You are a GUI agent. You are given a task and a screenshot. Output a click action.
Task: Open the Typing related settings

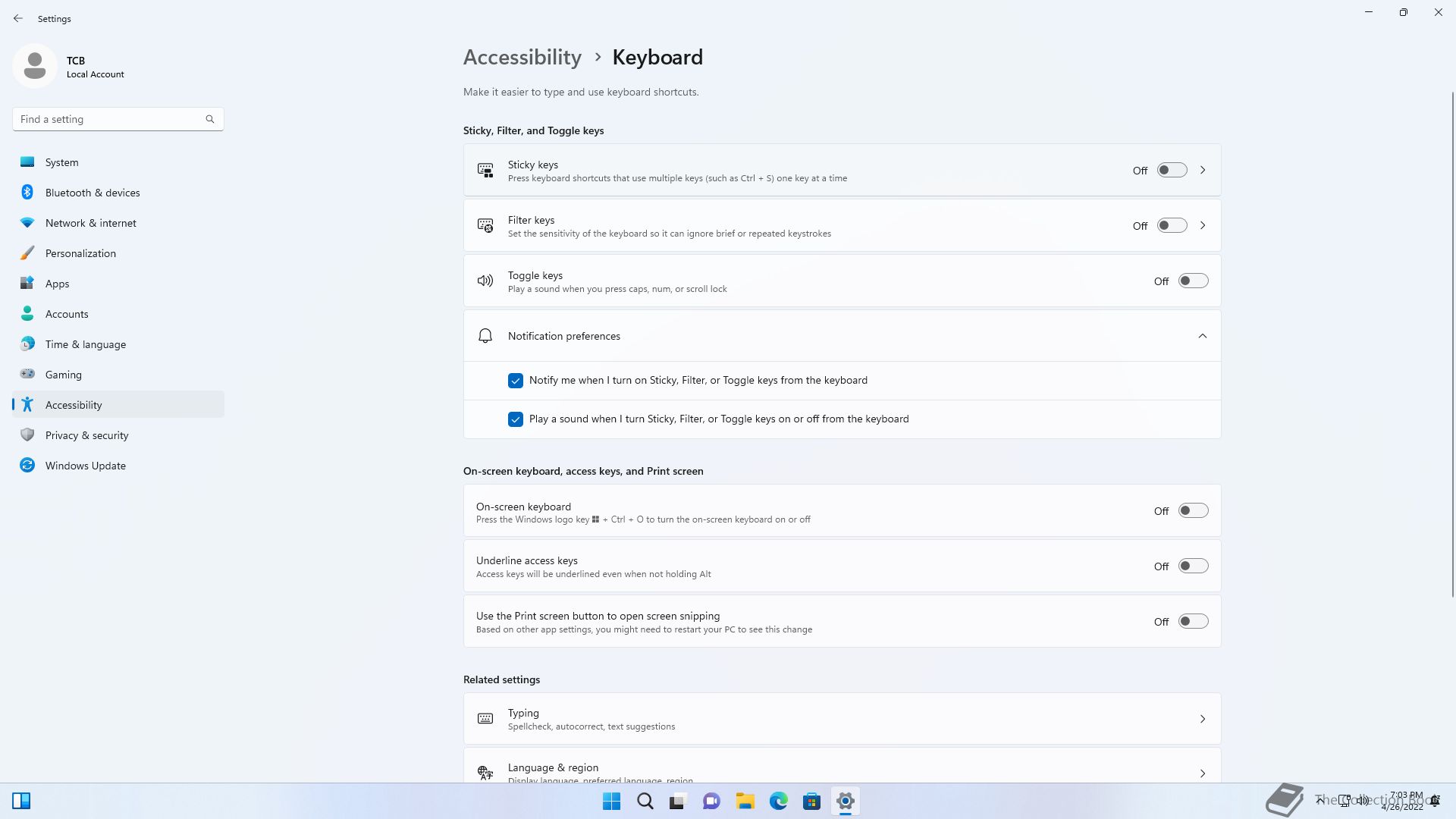coord(842,718)
